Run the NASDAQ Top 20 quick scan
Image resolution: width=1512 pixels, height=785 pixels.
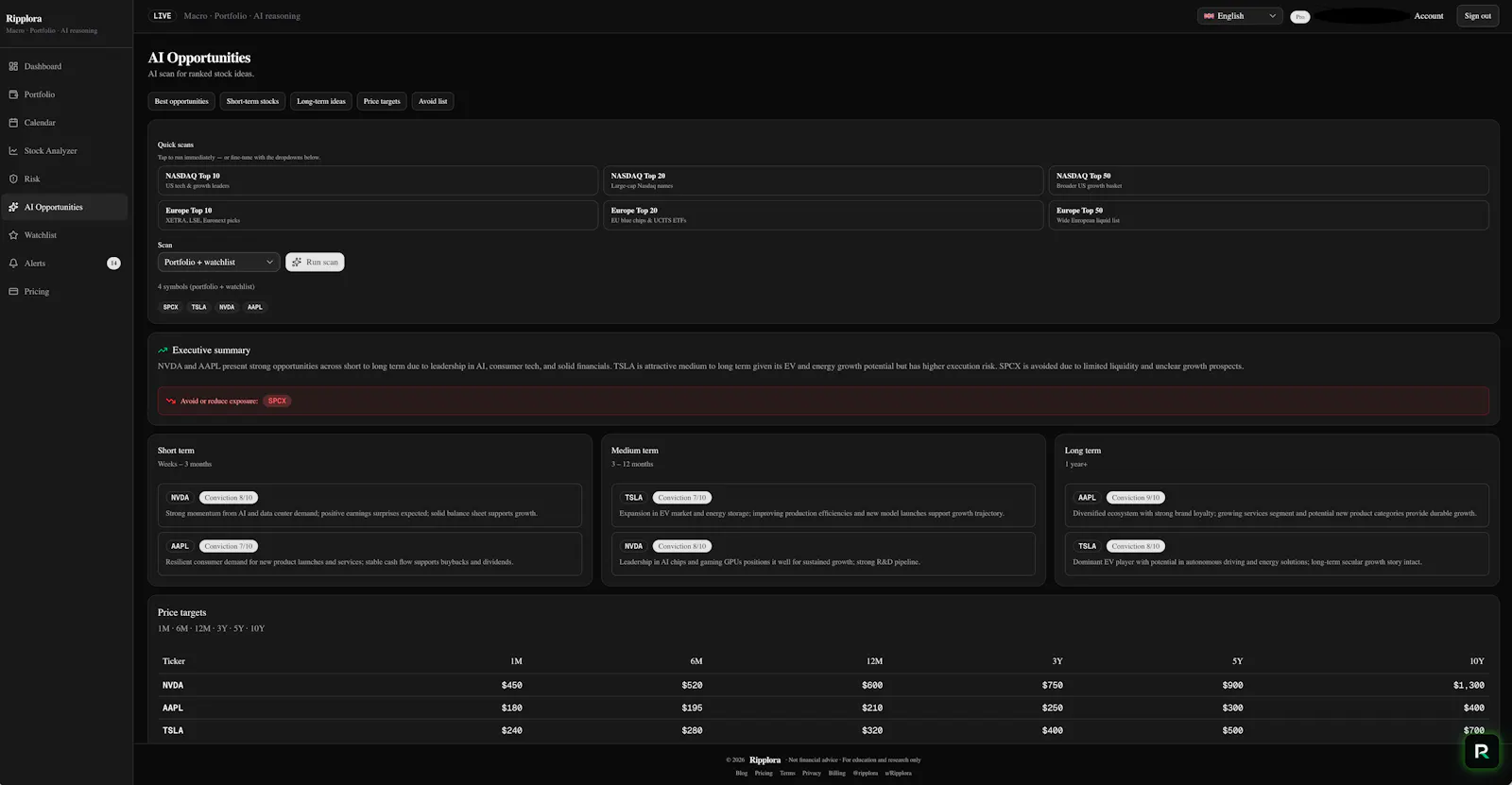(x=823, y=180)
